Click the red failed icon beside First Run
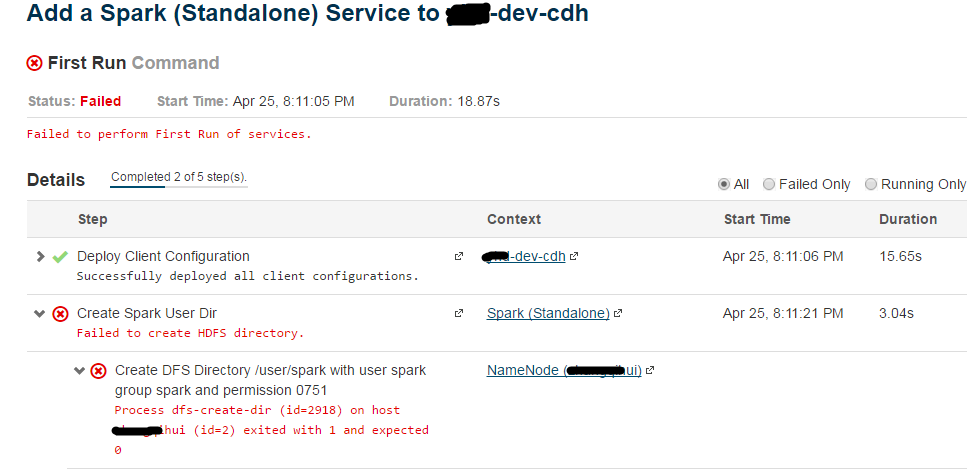977x469 pixels. coord(34,63)
